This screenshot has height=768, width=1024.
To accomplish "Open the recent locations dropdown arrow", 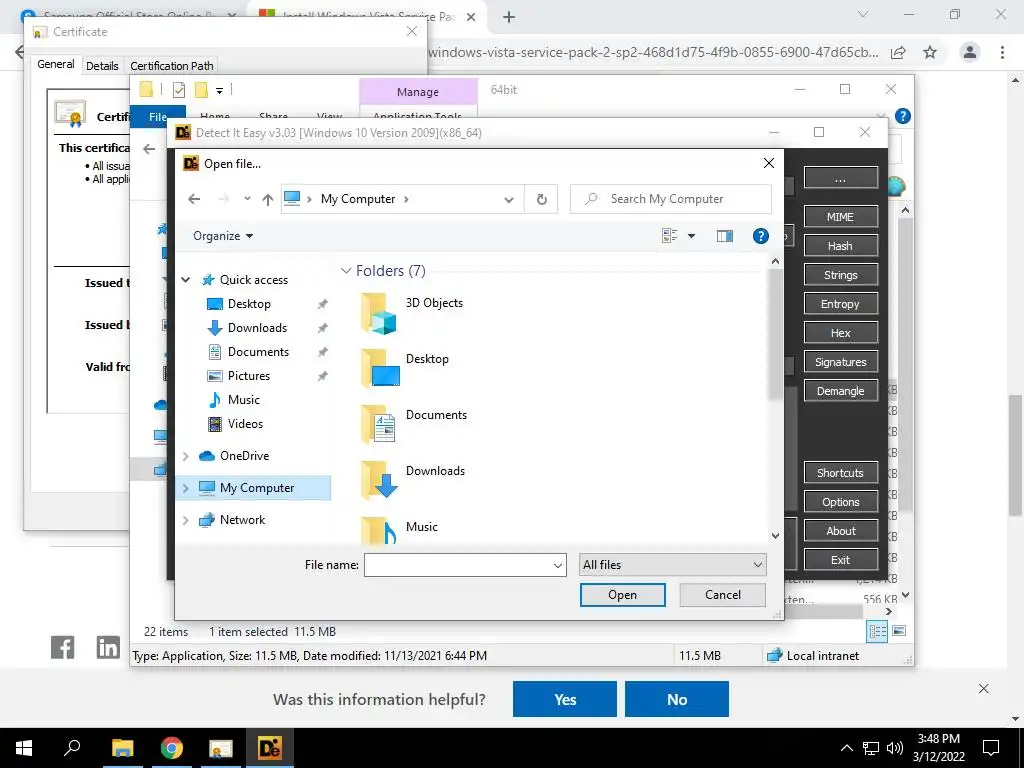I will [x=247, y=199].
